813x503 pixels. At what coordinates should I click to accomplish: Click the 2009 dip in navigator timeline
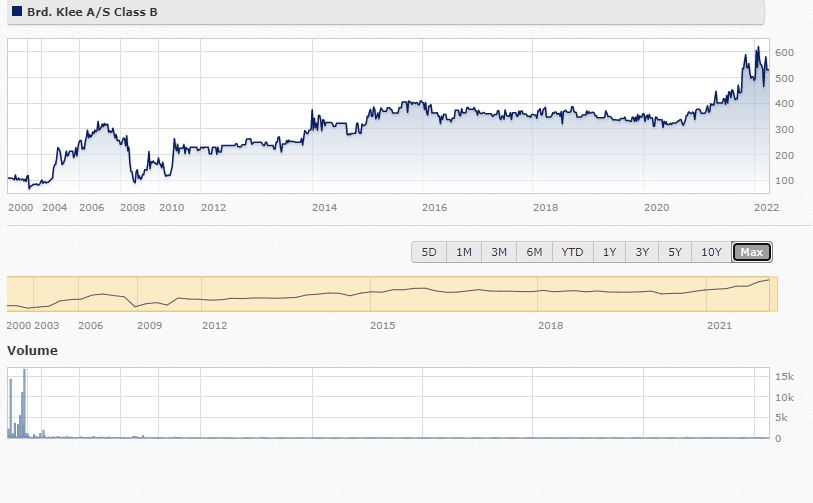136,304
